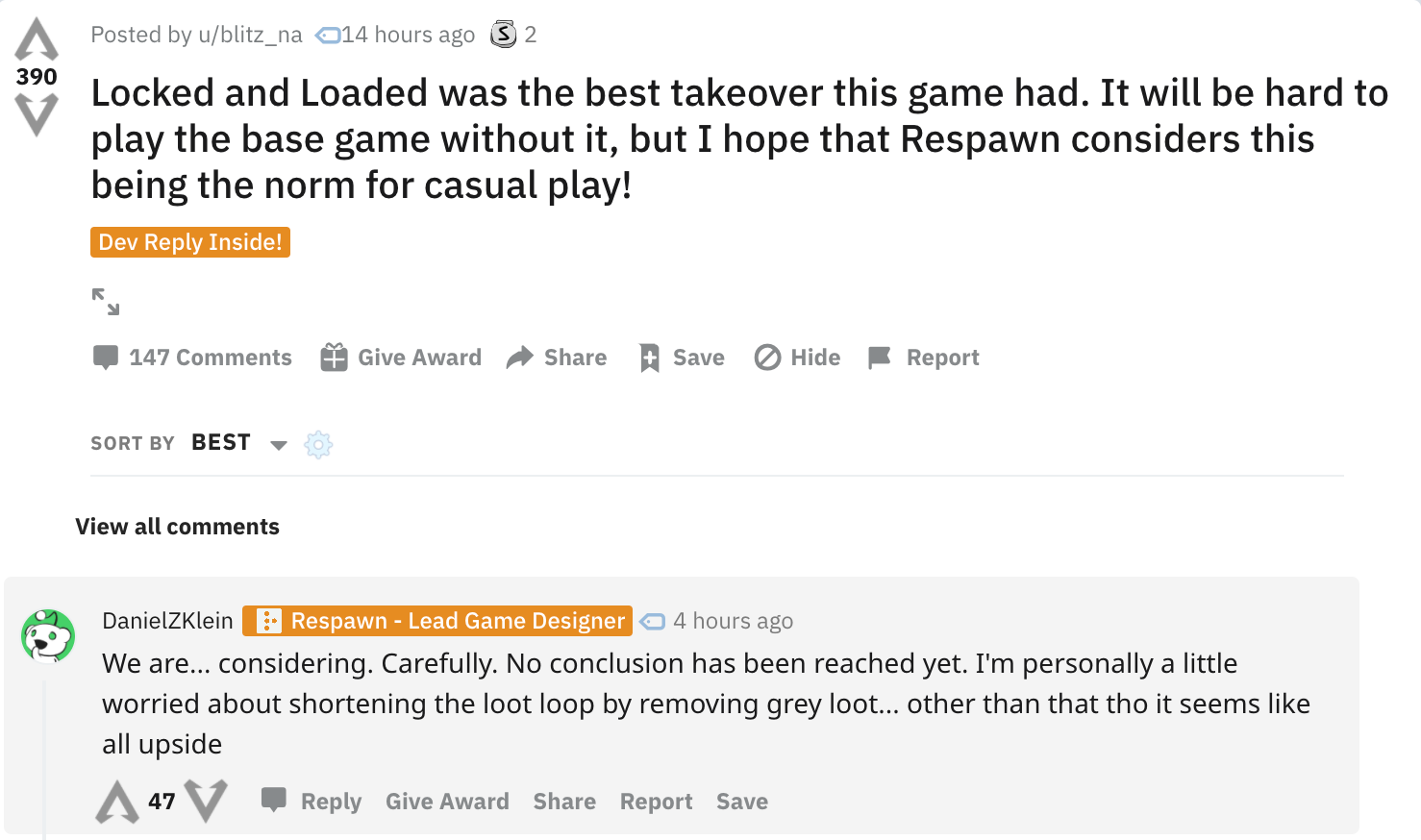Image resolution: width=1421 pixels, height=840 pixels.
Task: Report the post with flag icon
Action: pyautogui.click(x=923, y=358)
